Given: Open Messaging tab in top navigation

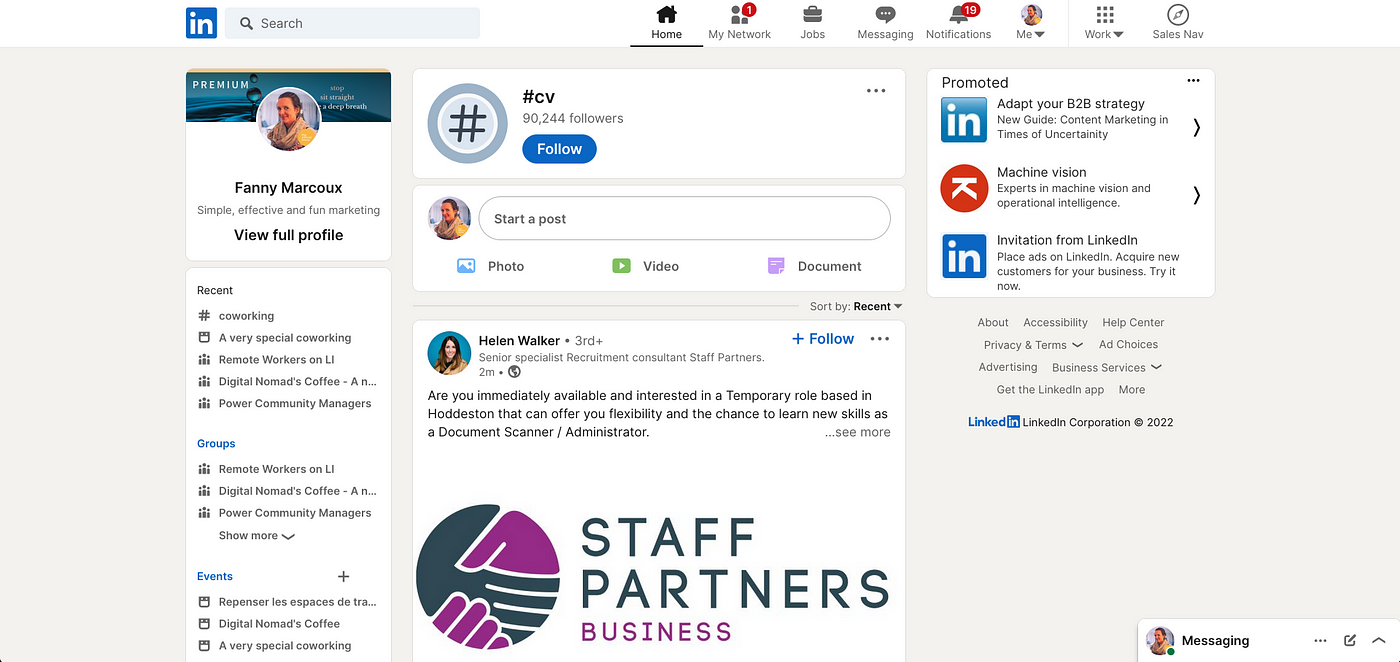Looking at the screenshot, I should 885,23.
